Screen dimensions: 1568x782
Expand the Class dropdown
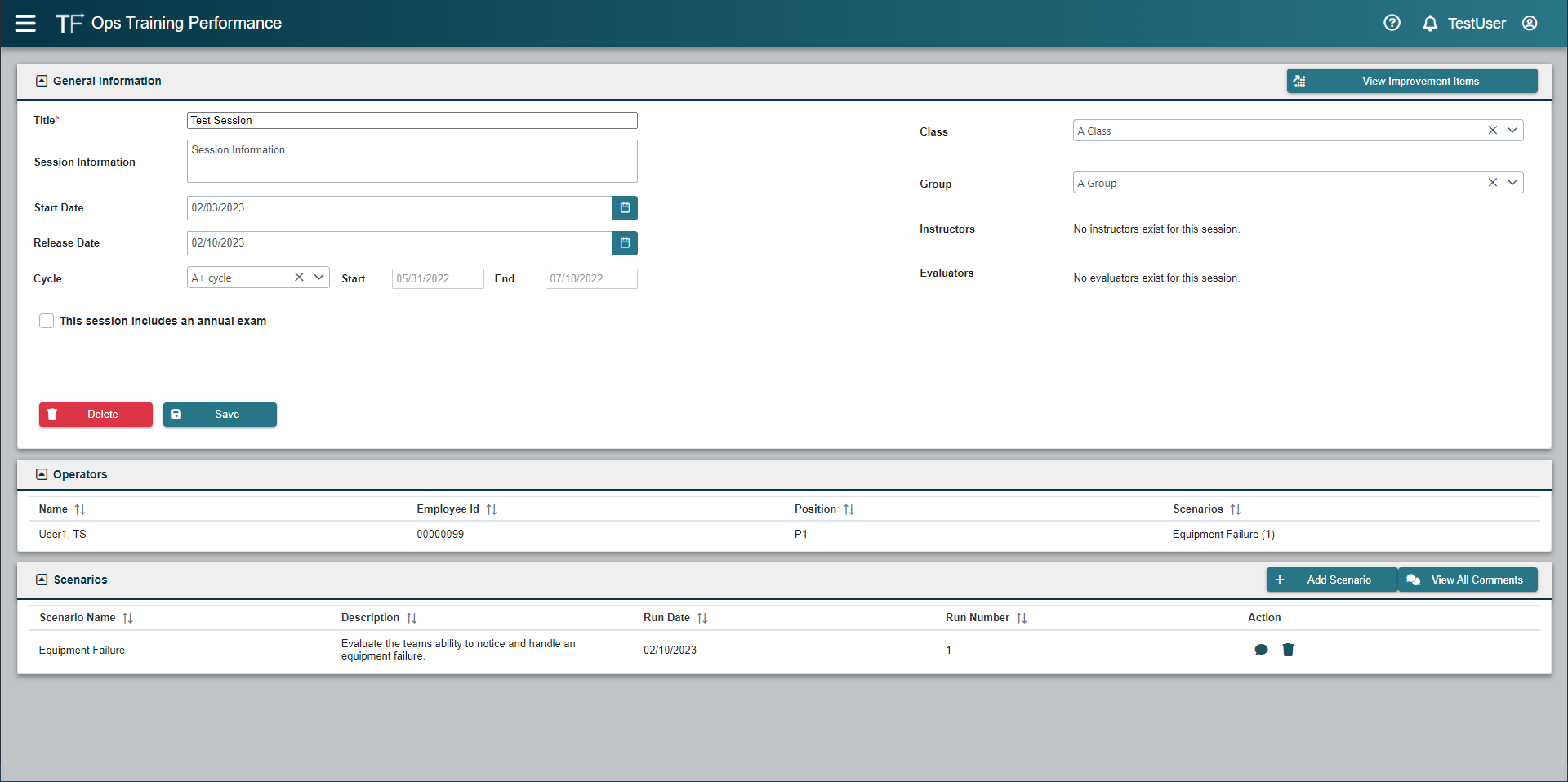(x=1512, y=131)
